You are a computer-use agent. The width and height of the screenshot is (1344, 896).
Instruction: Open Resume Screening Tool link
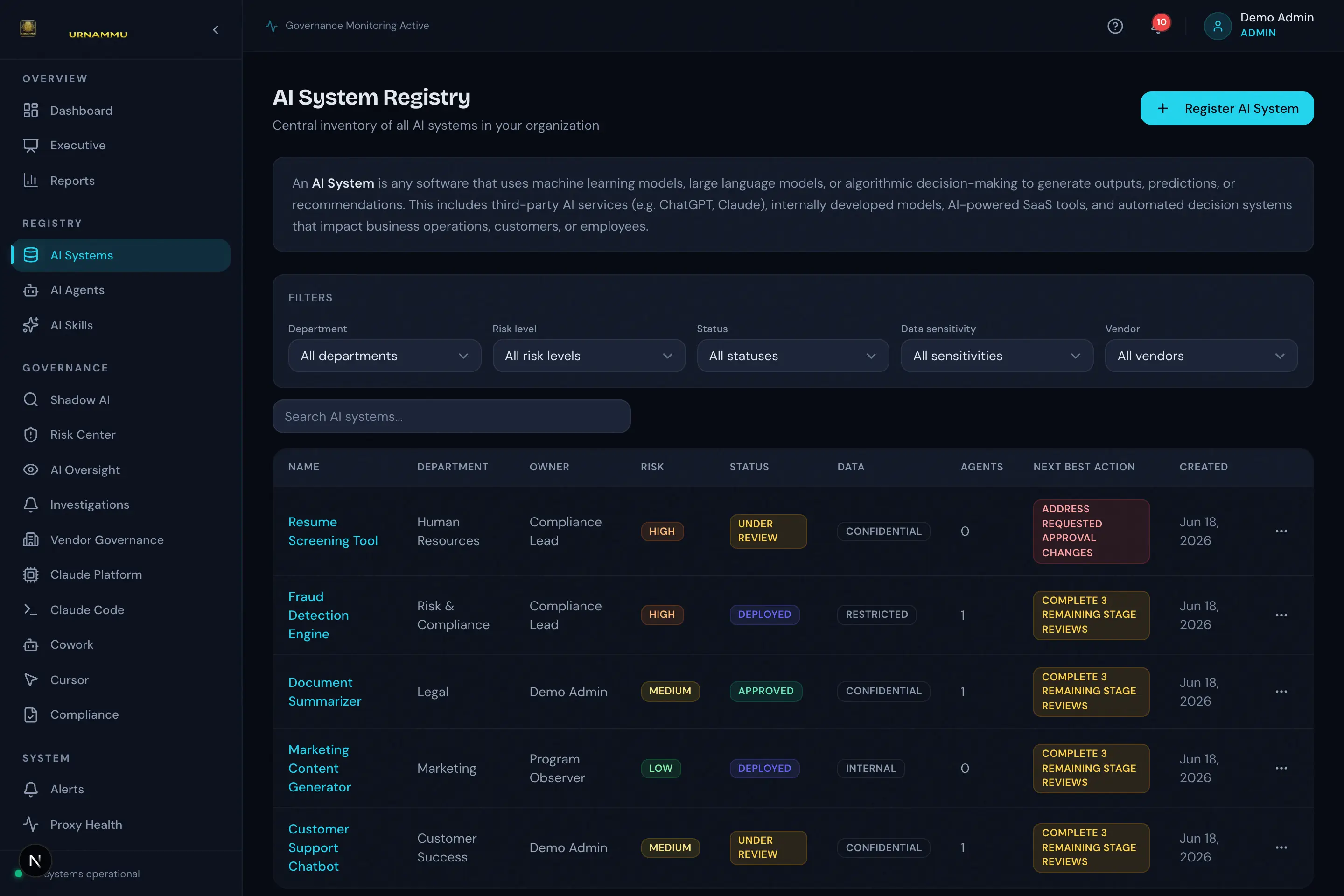point(333,532)
